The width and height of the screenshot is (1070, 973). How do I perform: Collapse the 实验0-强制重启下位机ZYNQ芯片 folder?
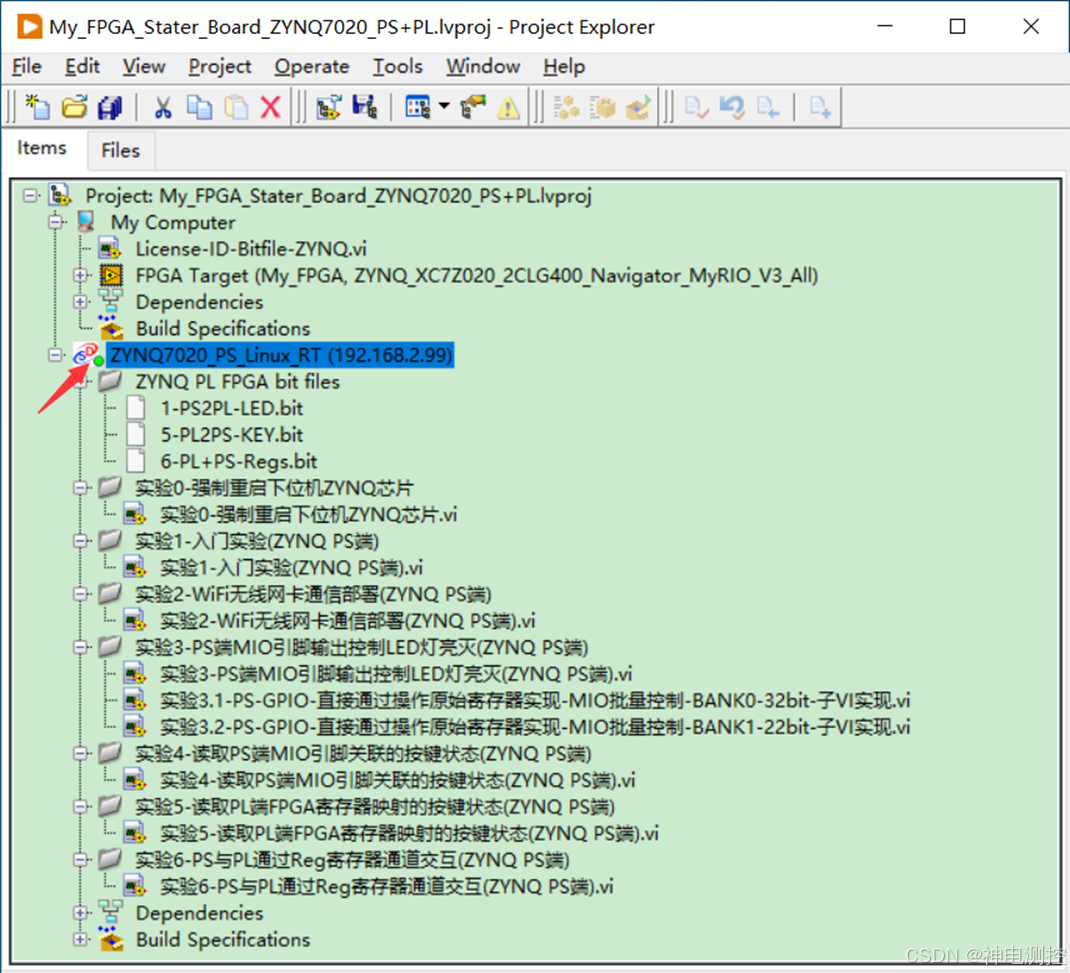(x=81, y=487)
